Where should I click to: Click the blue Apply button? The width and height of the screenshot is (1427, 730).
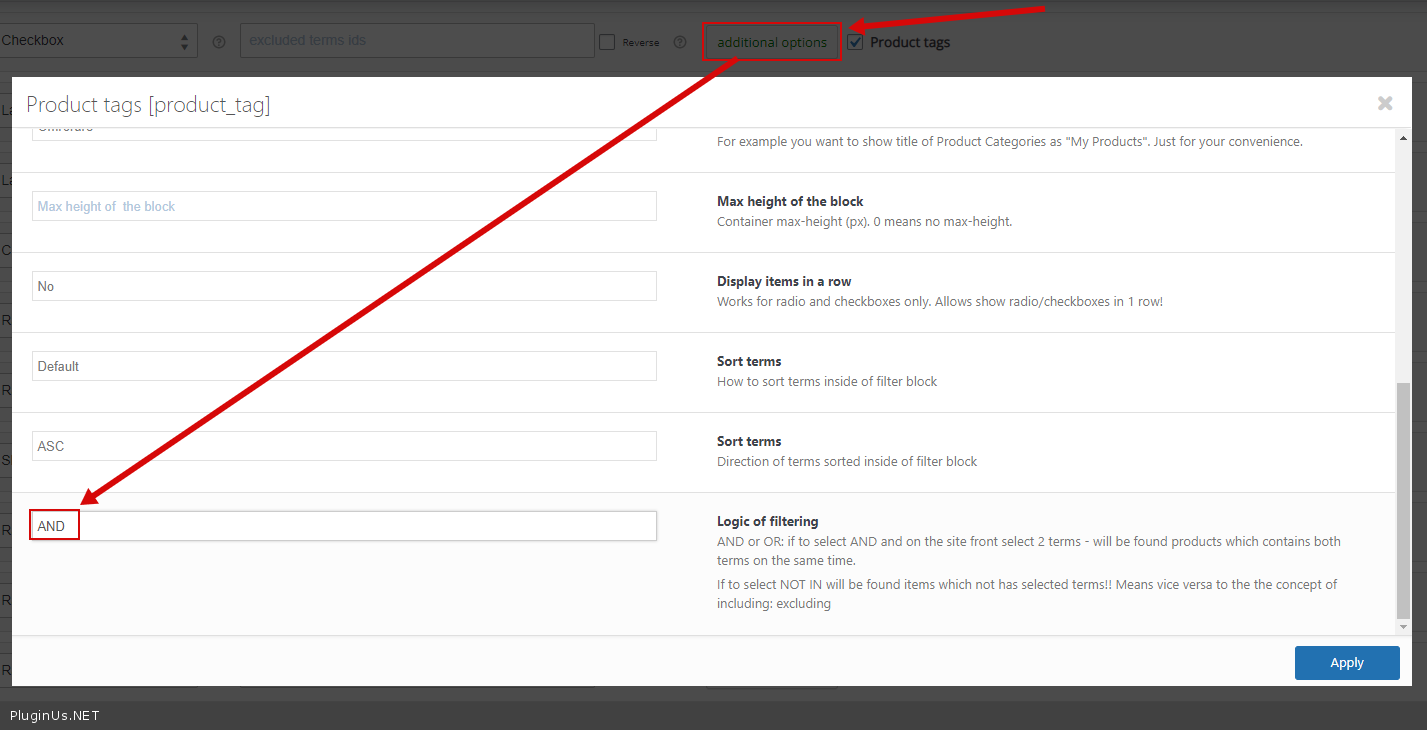coord(1346,663)
